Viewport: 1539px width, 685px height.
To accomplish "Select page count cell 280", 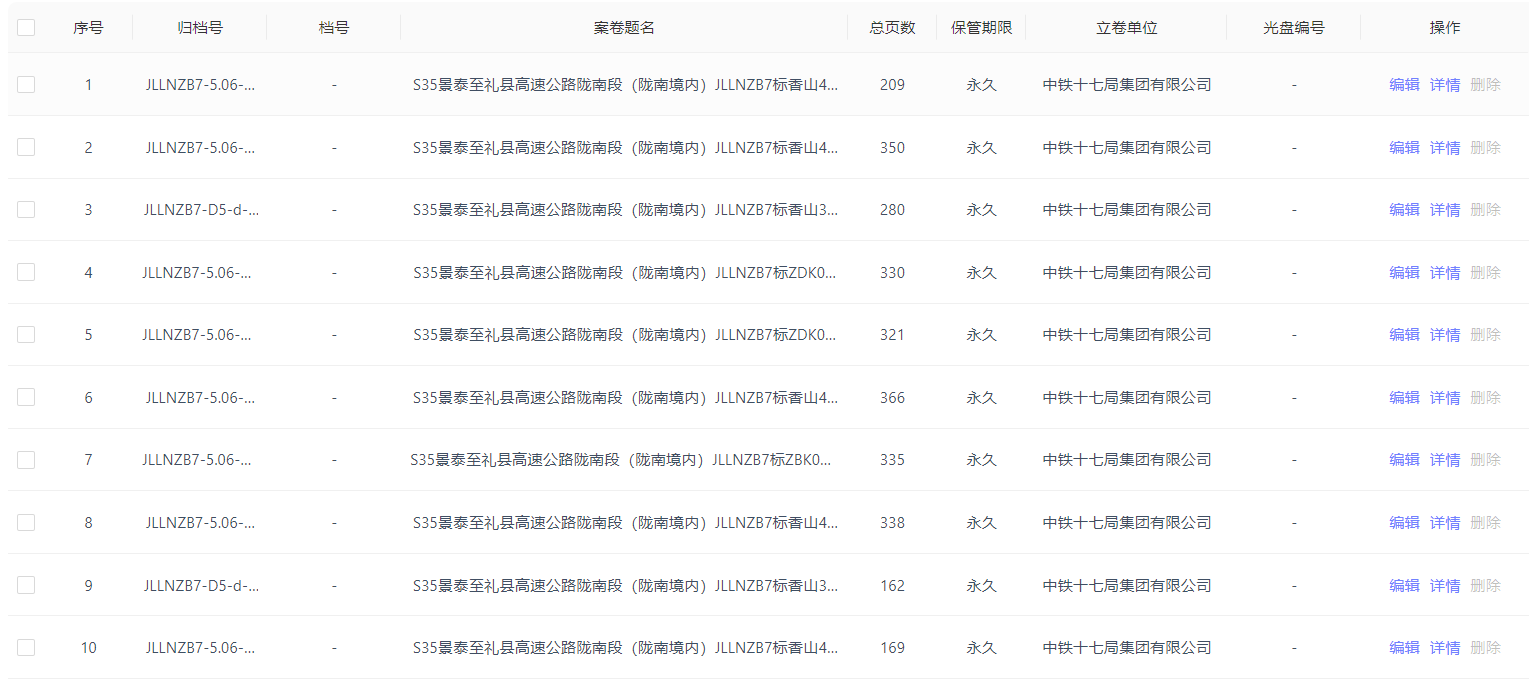I will coord(892,210).
